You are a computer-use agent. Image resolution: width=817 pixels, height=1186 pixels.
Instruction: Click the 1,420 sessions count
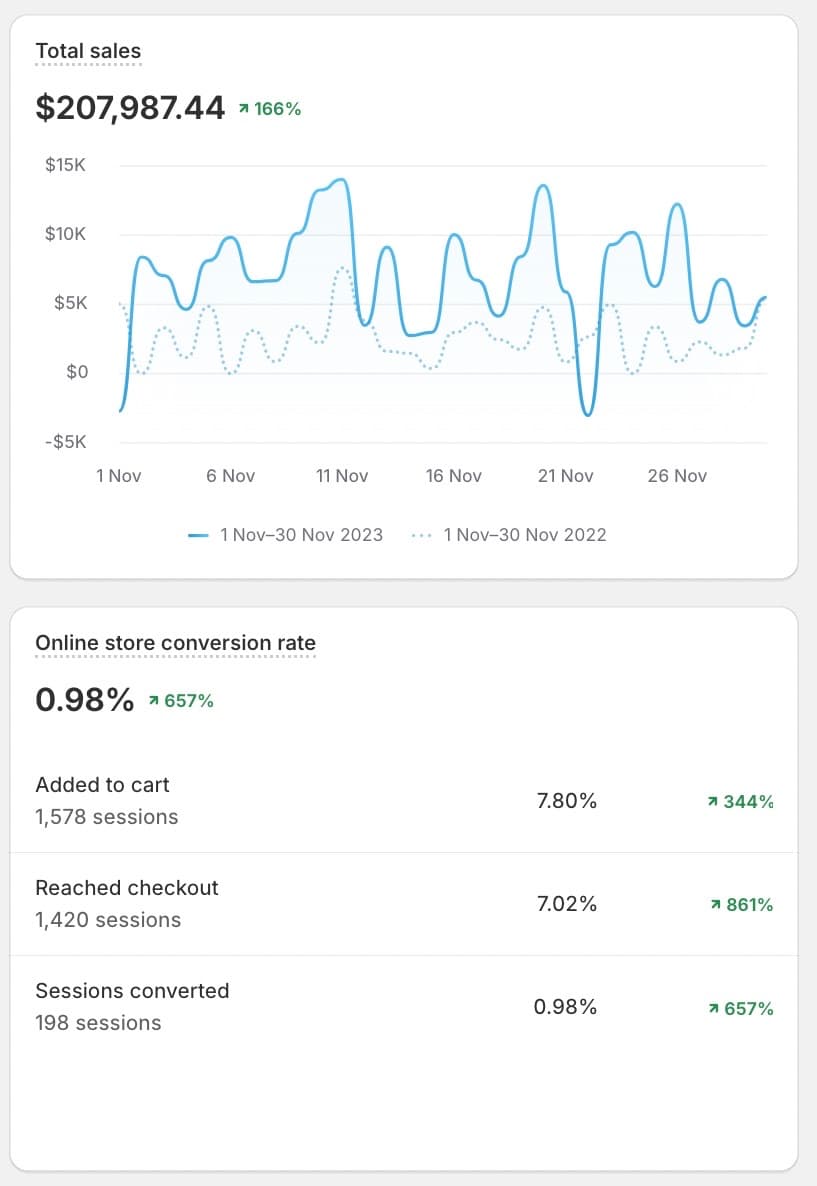click(108, 920)
